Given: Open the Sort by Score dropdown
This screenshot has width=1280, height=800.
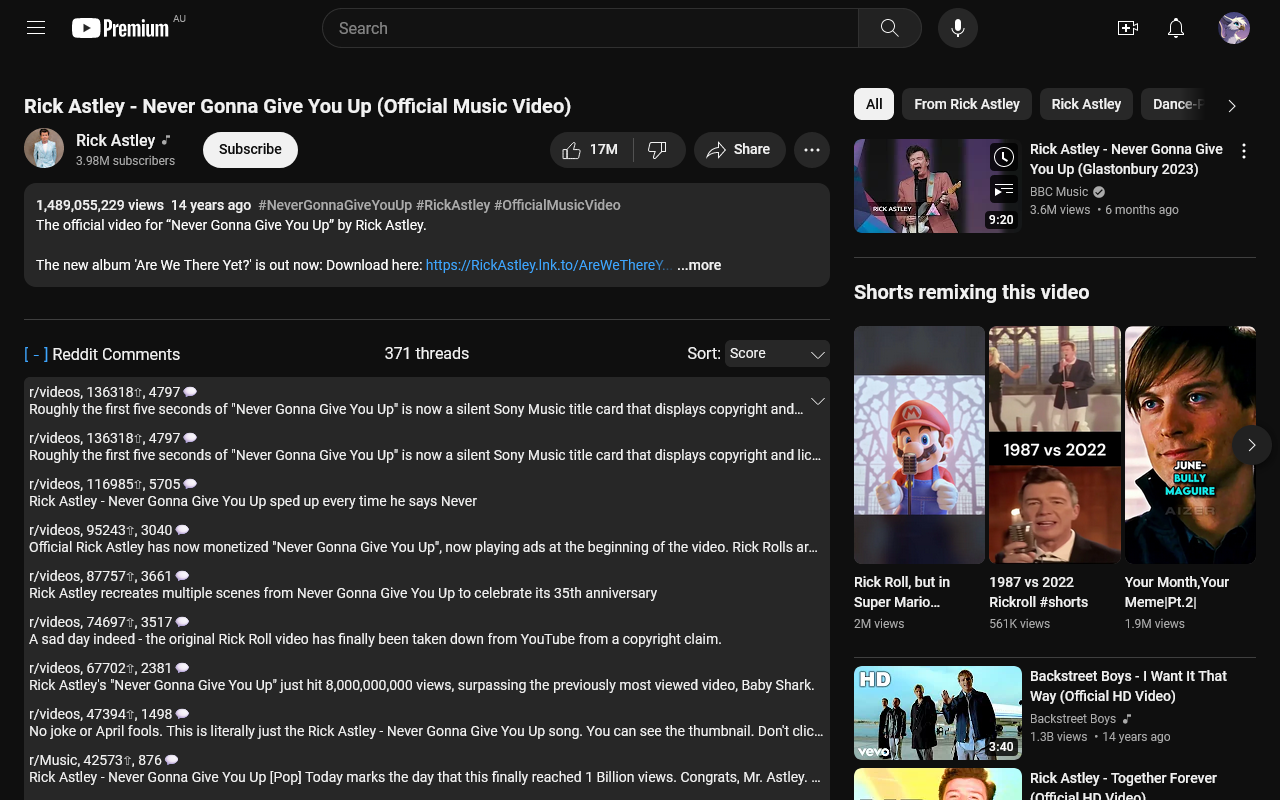Looking at the screenshot, I should (x=777, y=354).
